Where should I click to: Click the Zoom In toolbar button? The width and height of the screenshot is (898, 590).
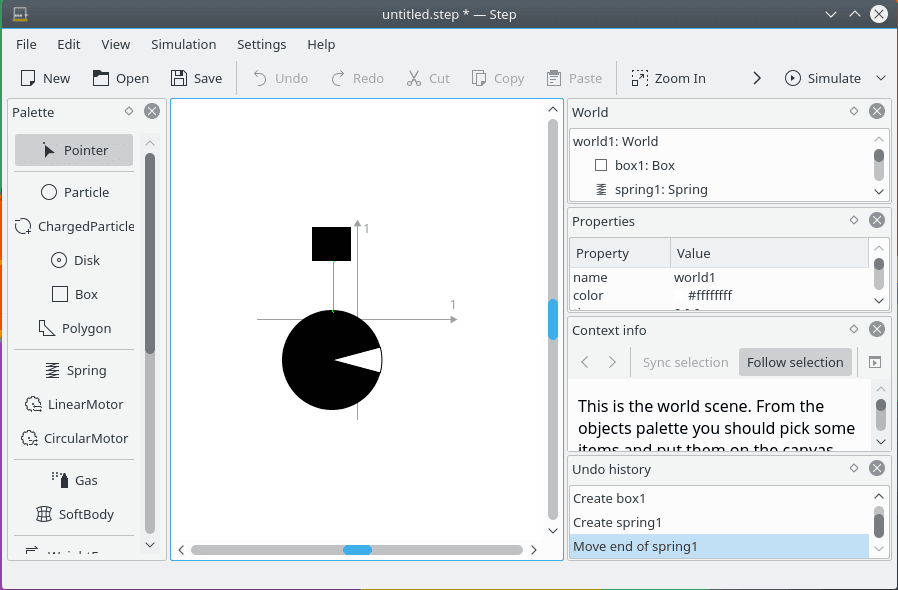tap(668, 78)
